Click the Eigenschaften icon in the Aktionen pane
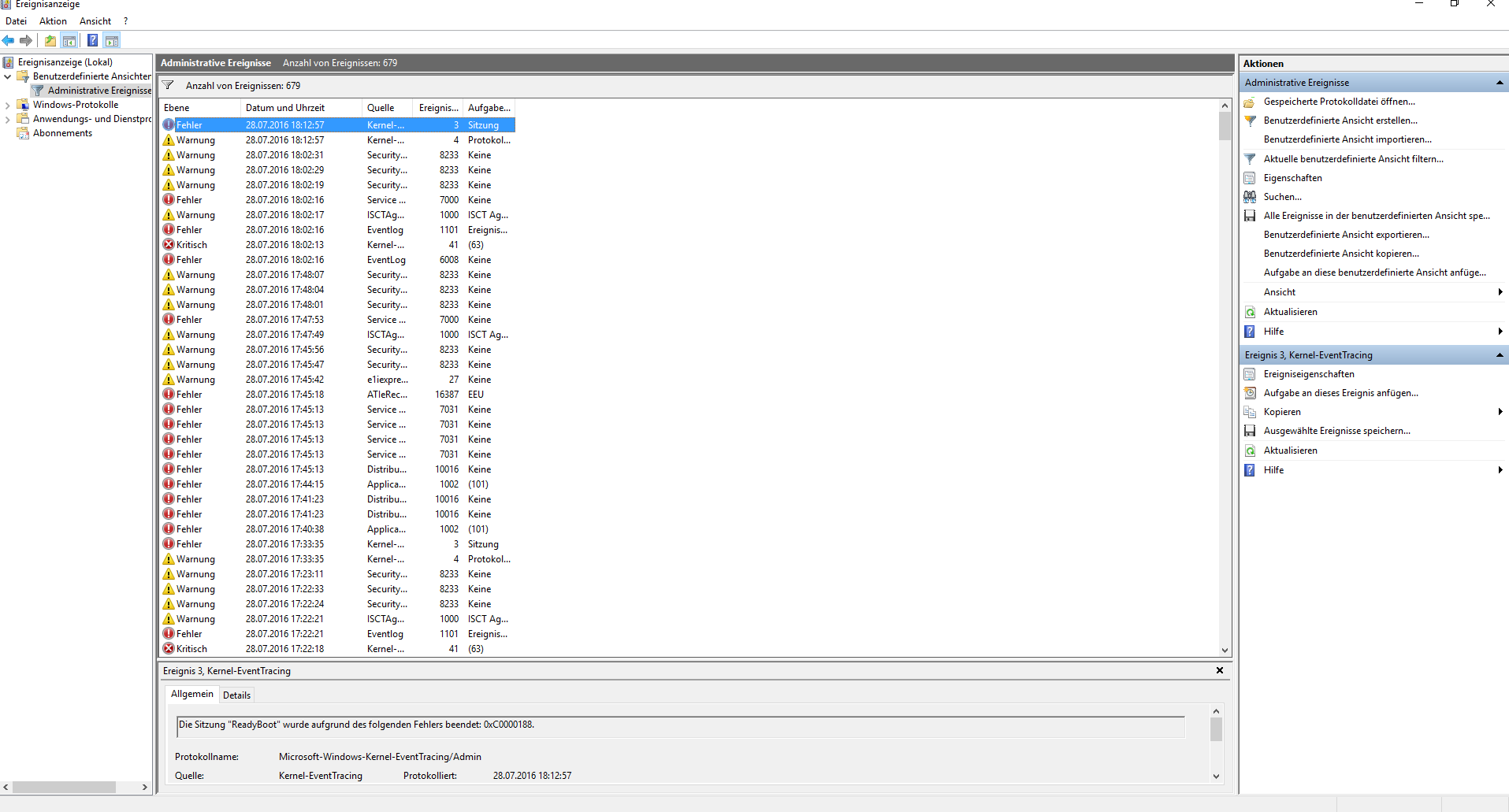 pyautogui.click(x=1250, y=178)
